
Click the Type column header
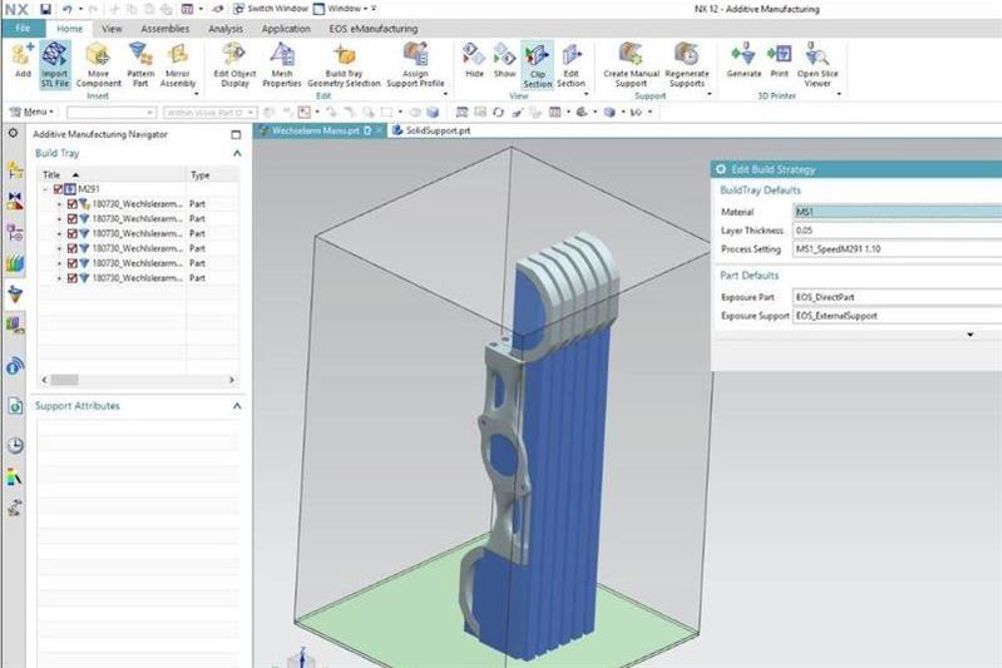(x=213, y=175)
